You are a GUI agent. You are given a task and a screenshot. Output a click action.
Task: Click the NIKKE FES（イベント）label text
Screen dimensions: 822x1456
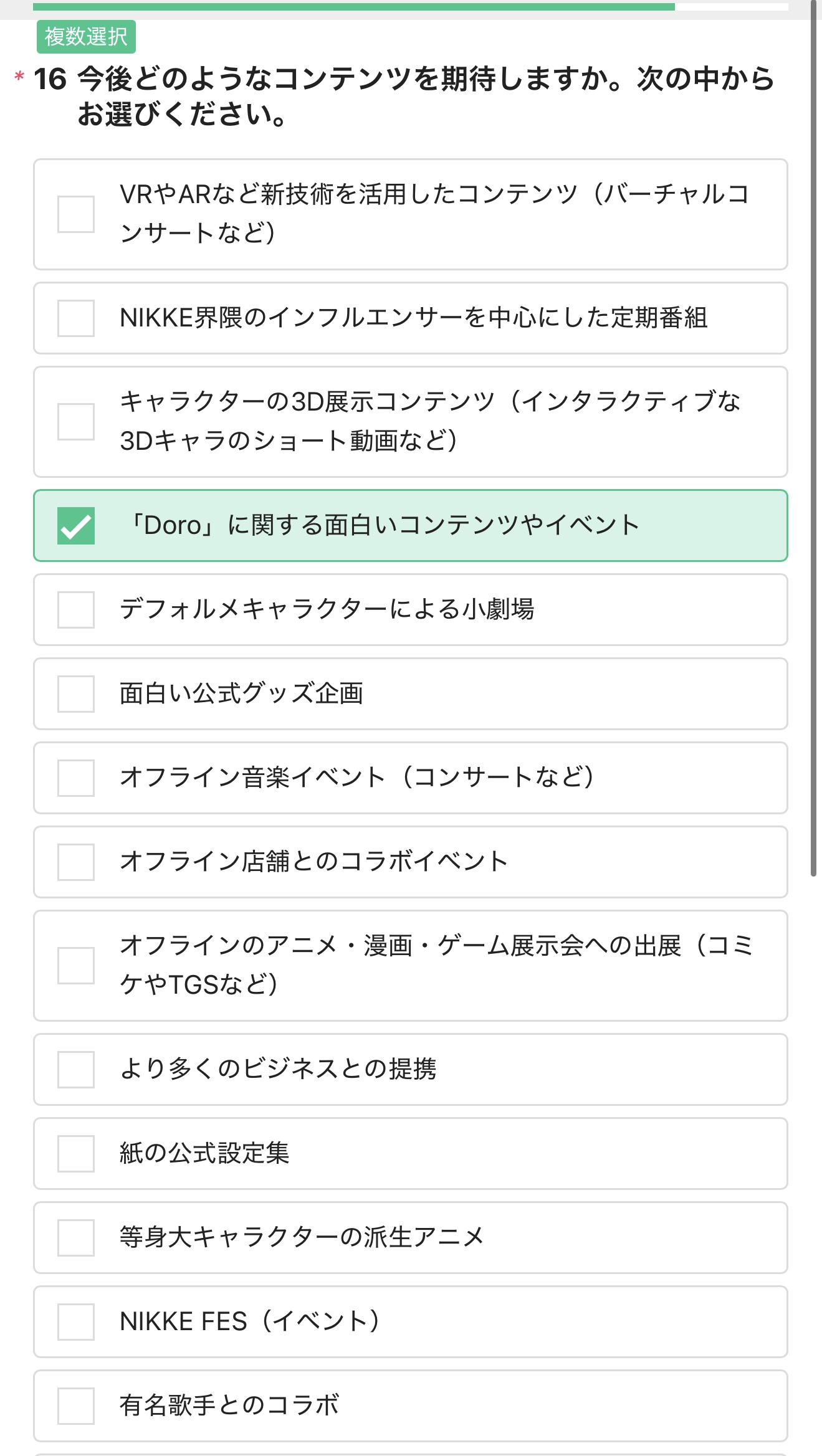coord(250,1321)
